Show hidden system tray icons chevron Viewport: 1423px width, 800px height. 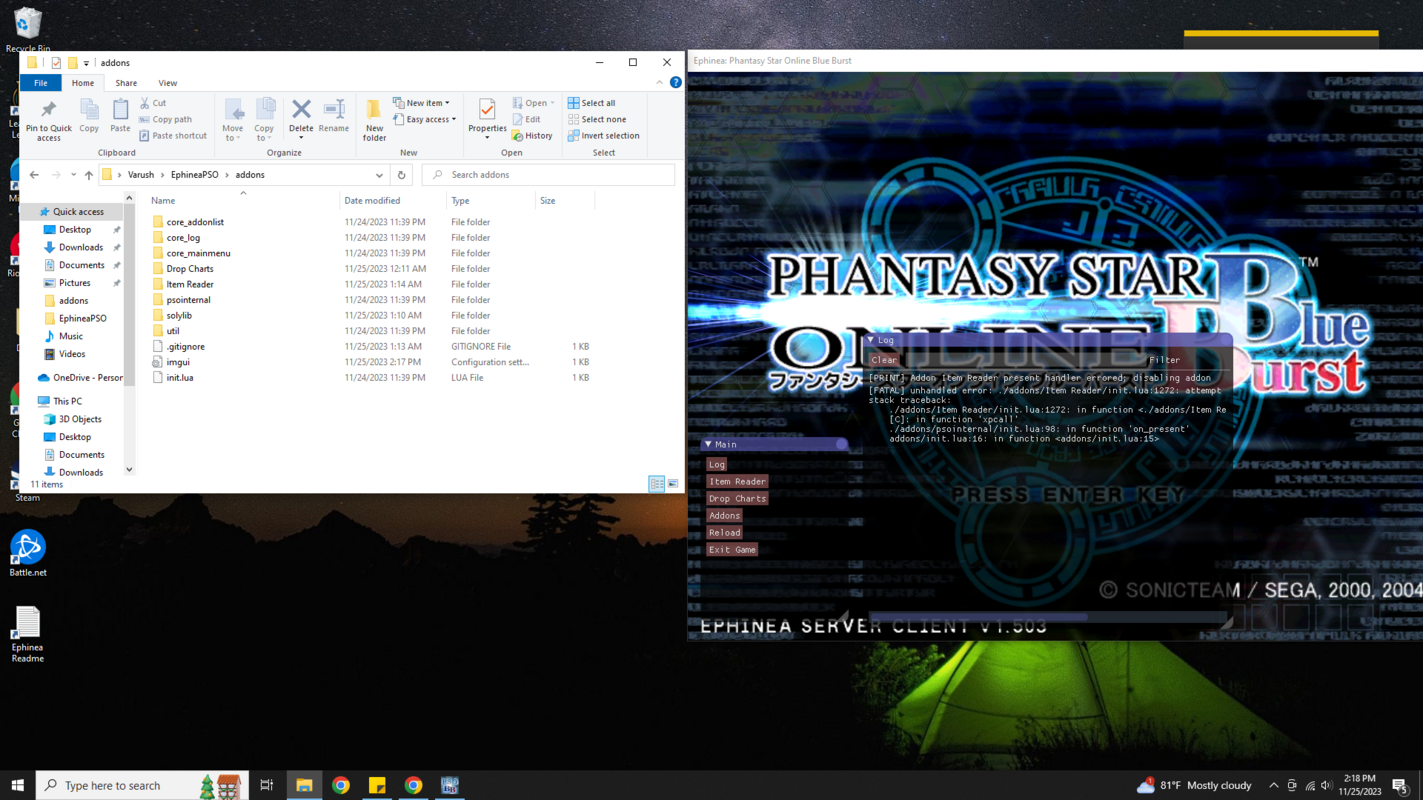(x=1273, y=785)
